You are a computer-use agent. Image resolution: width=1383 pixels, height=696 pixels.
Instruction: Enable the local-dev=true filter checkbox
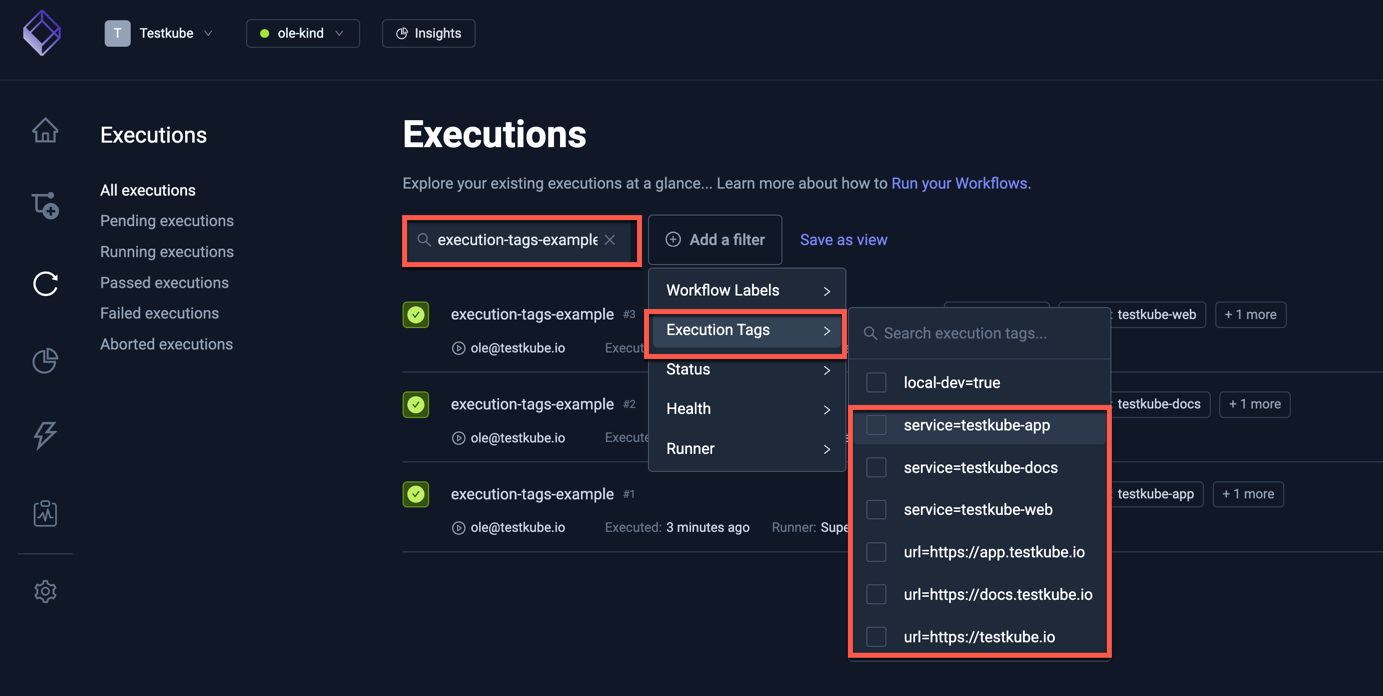[876, 382]
